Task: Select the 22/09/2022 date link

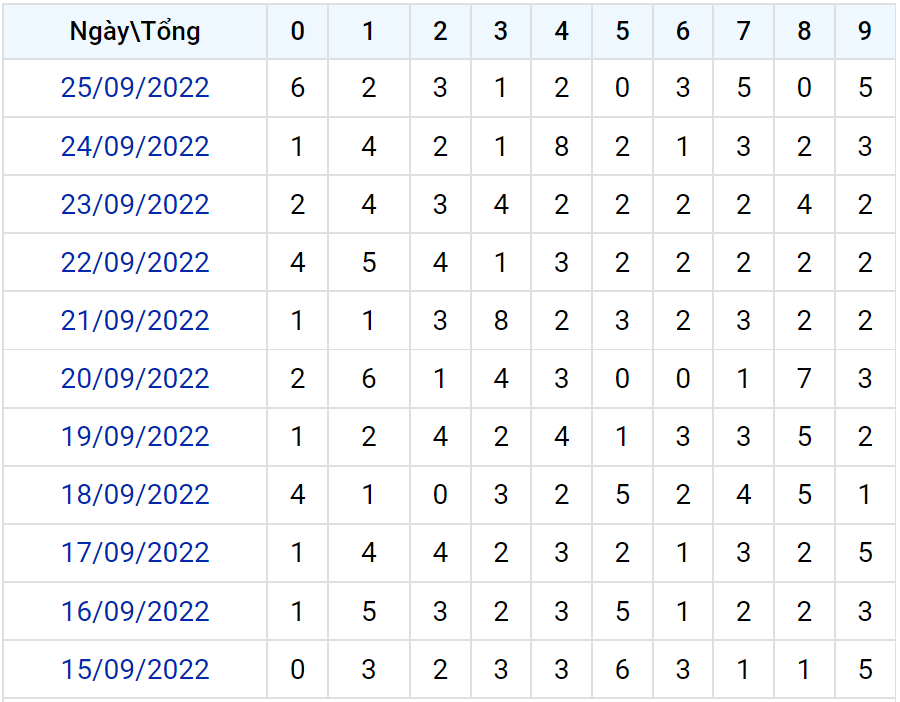Action: click(x=135, y=262)
